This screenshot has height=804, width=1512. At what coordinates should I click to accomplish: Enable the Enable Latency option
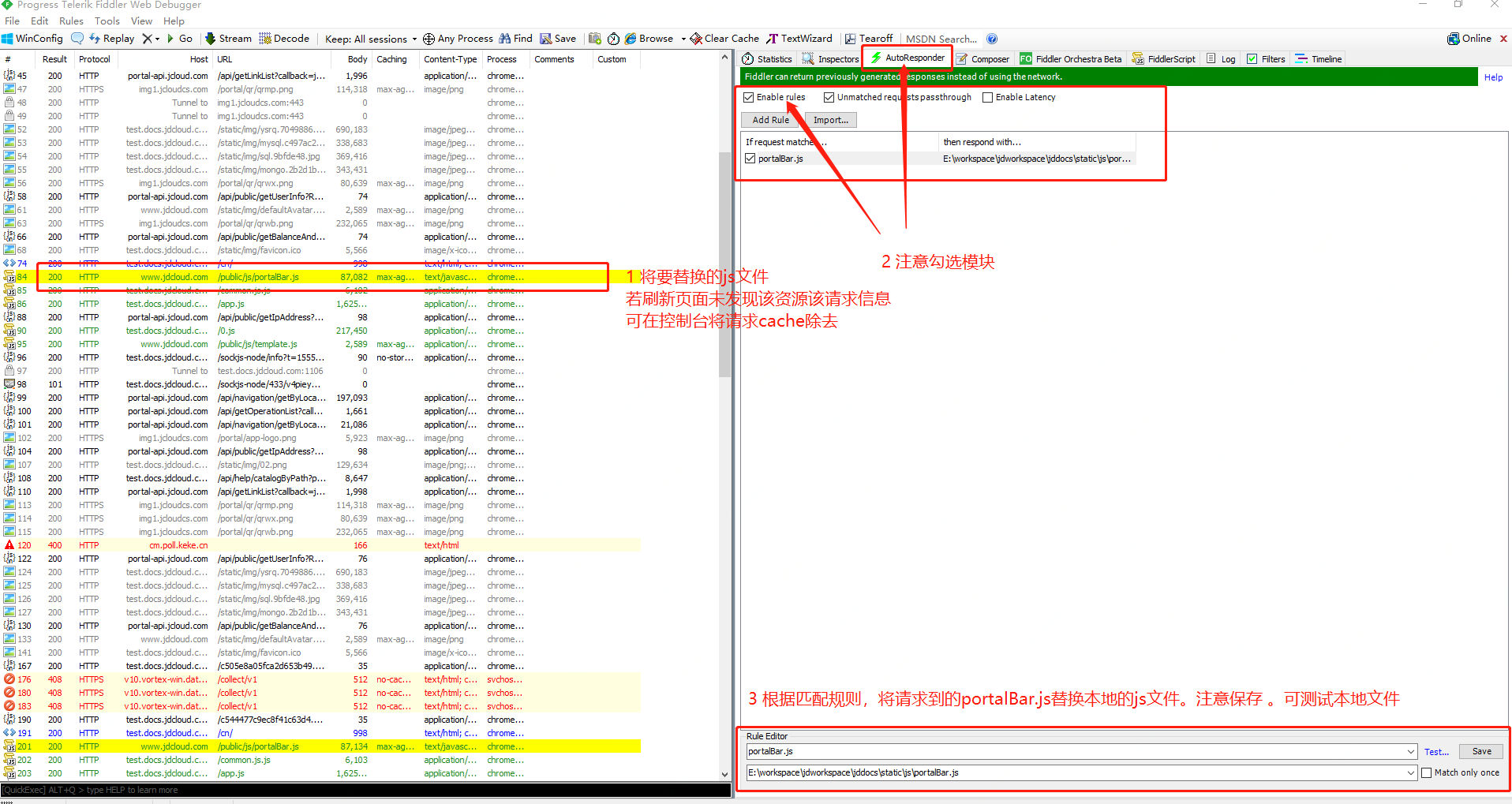coord(987,96)
